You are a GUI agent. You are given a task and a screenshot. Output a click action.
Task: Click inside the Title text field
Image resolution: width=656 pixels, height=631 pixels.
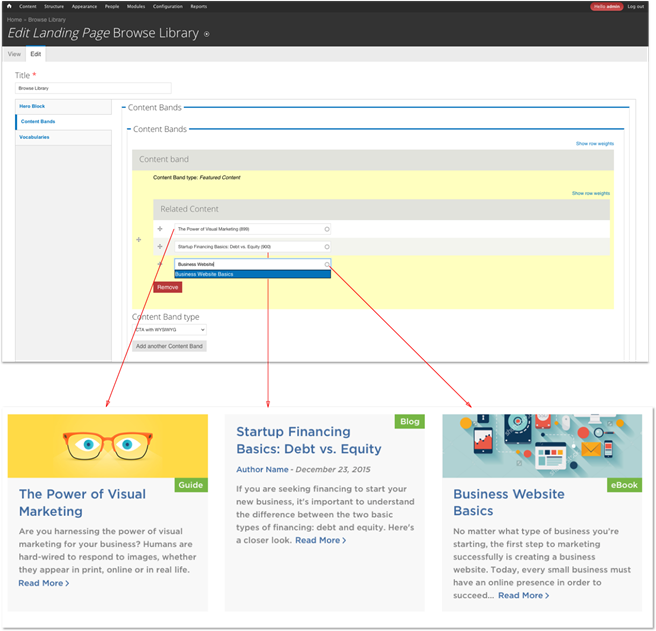pyautogui.click(x=93, y=88)
